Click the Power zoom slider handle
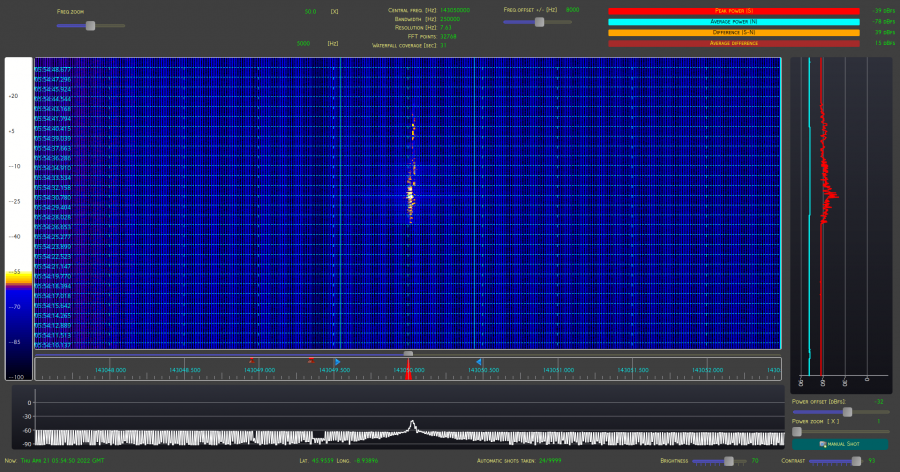This screenshot has height=472, width=900. coord(797,431)
